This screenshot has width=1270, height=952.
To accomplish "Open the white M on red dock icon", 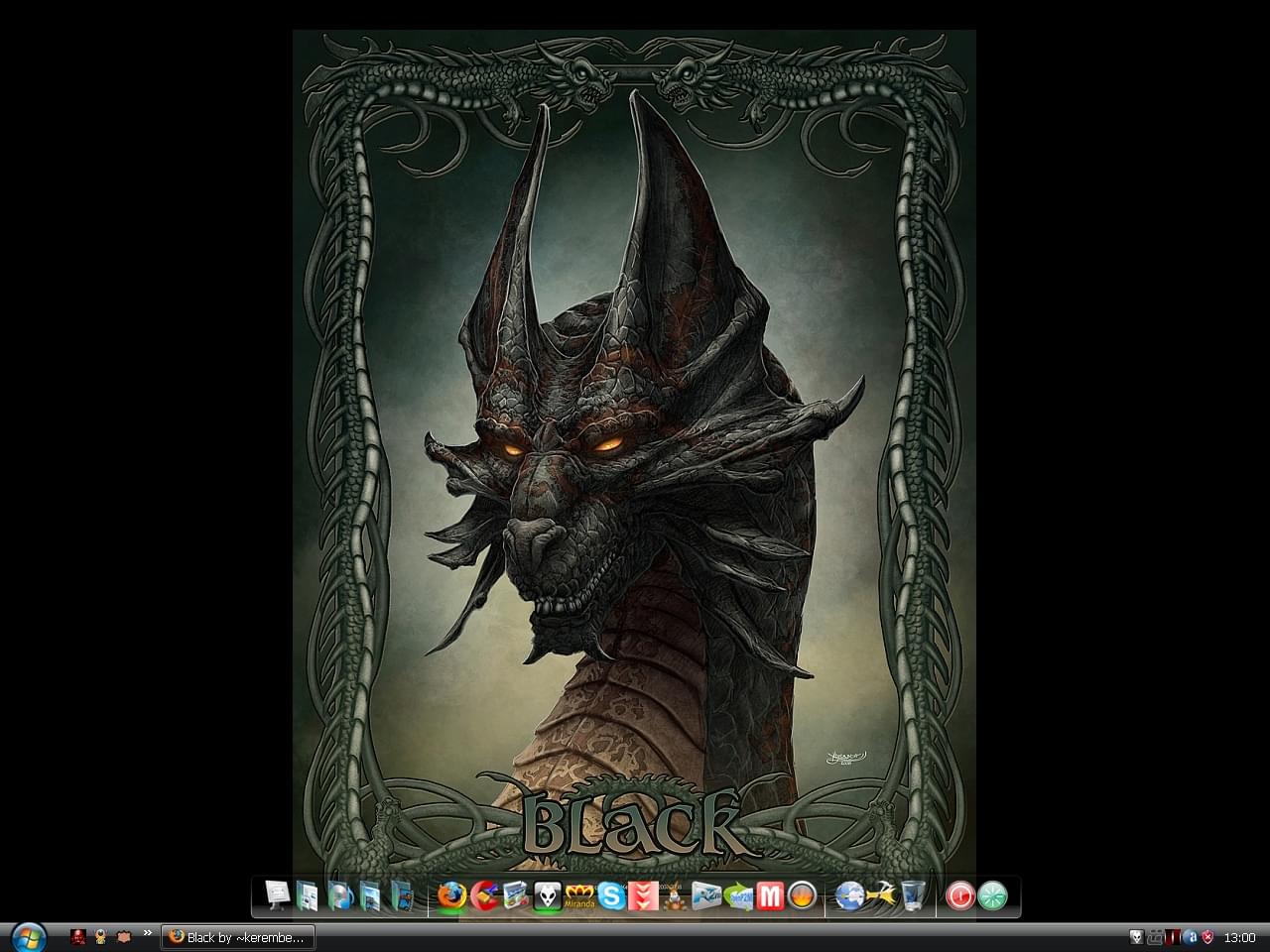I will pos(771,896).
